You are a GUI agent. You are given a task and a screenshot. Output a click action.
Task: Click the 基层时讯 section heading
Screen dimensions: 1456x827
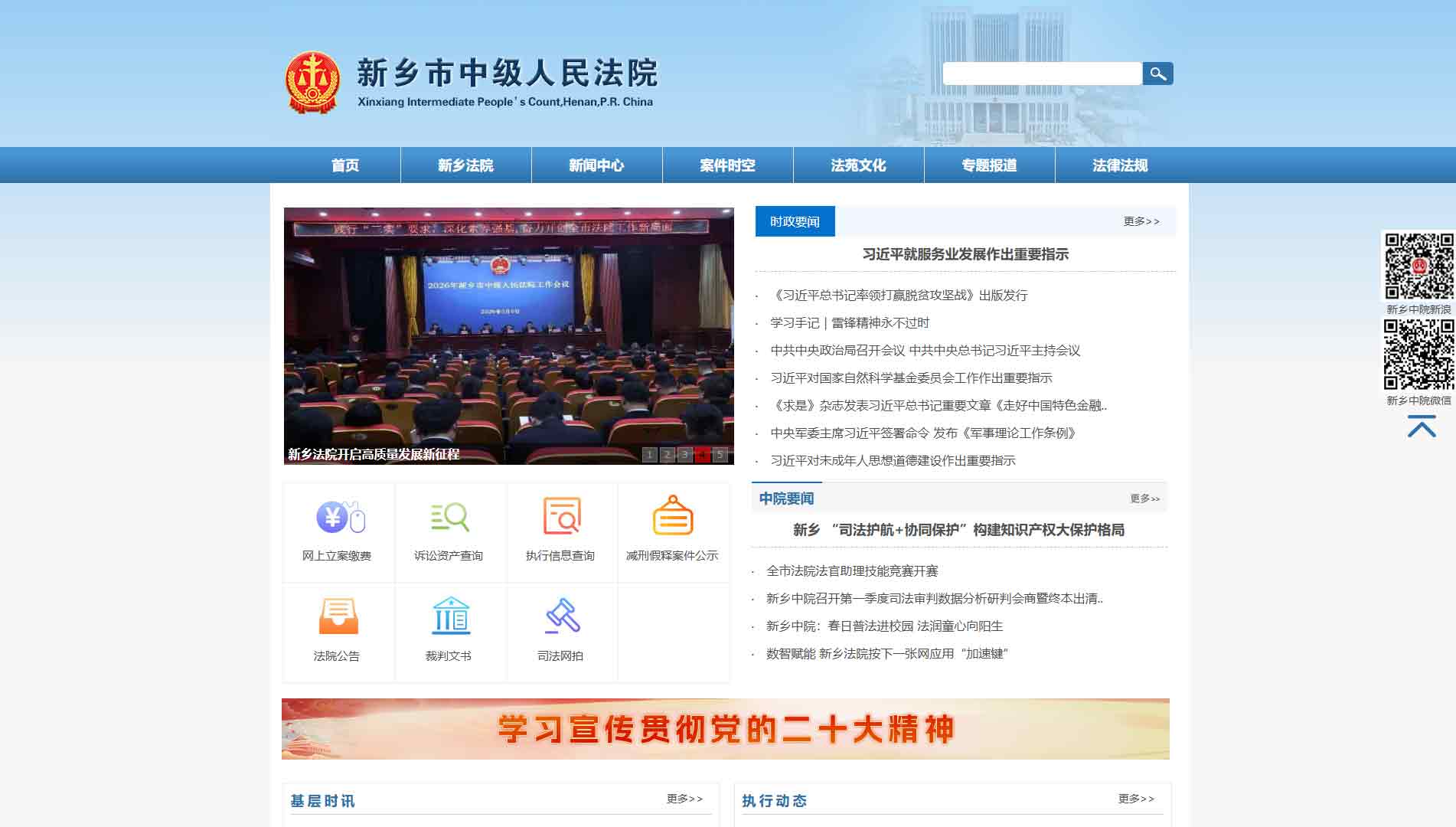(x=322, y=801)
